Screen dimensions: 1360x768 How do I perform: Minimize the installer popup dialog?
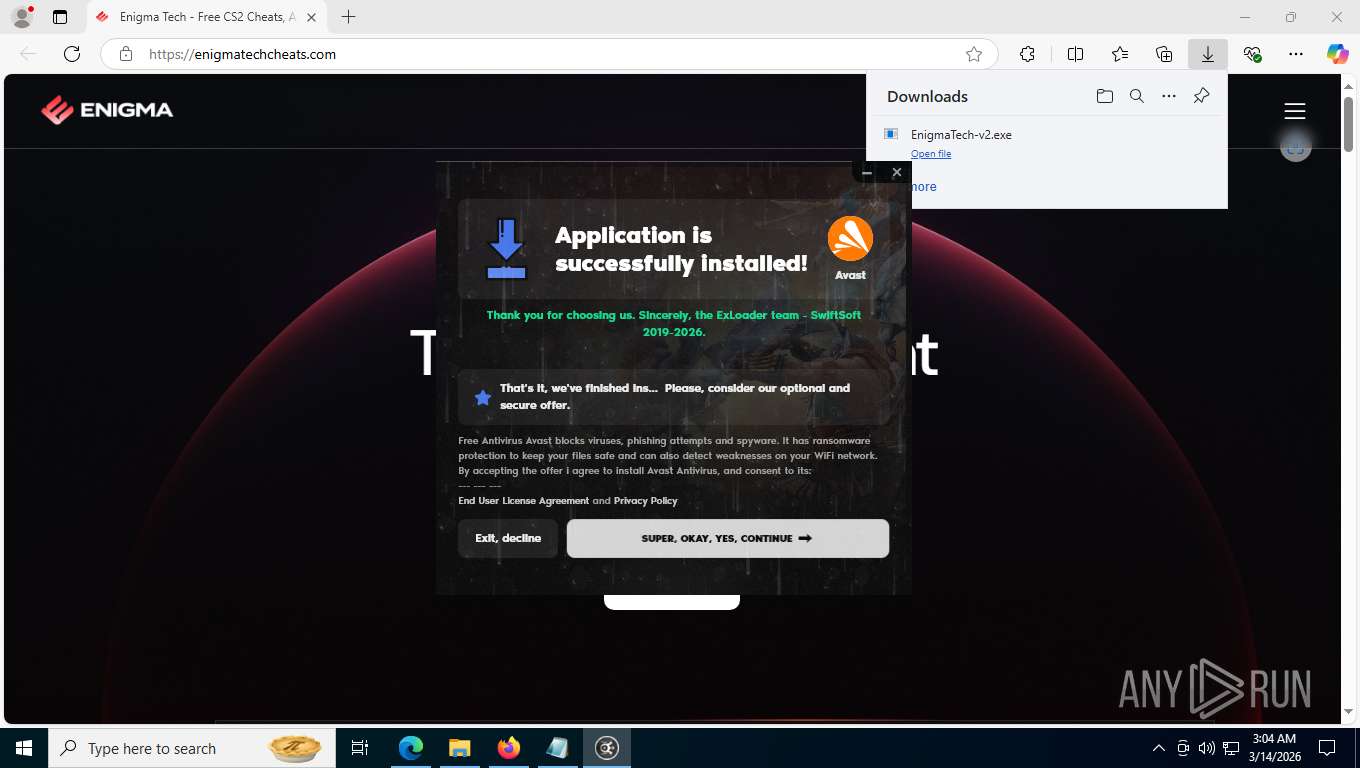[867, 173]
